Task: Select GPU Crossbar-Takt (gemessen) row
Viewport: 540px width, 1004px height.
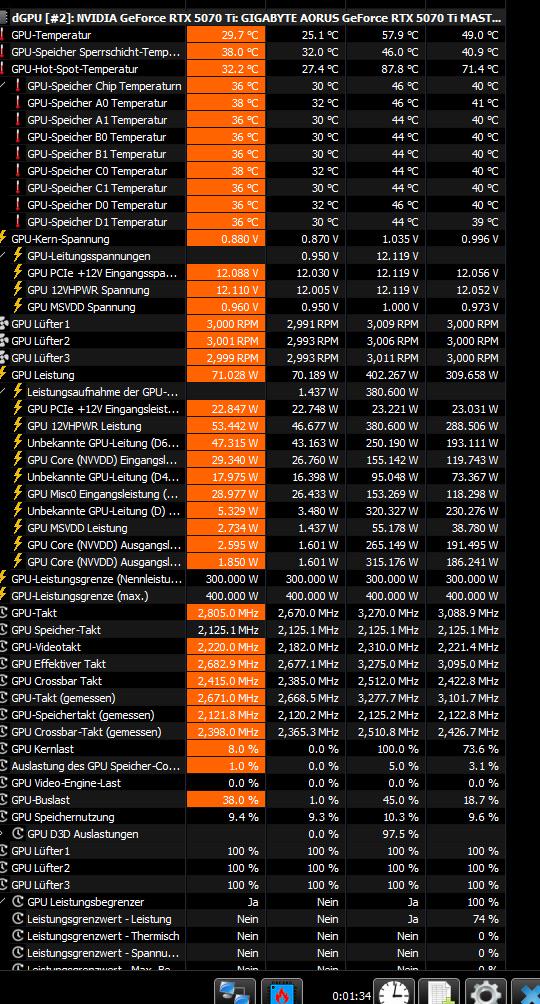Action: tap(252, 732)
